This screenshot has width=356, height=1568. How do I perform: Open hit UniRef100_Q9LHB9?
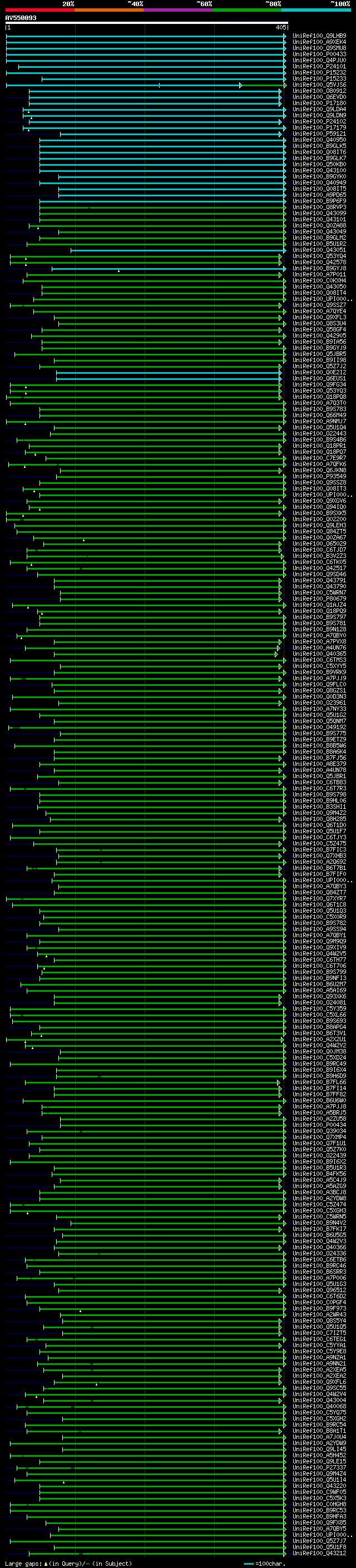coord(319,36)
